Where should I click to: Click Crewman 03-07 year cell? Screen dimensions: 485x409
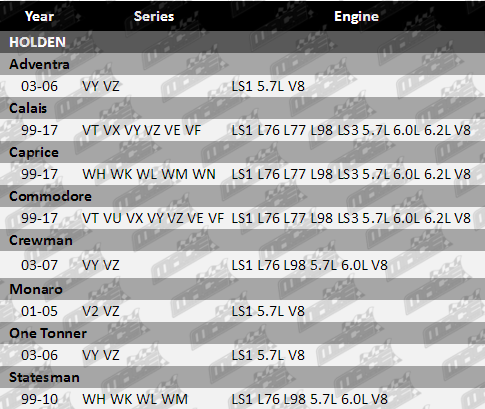coord(39,265)
